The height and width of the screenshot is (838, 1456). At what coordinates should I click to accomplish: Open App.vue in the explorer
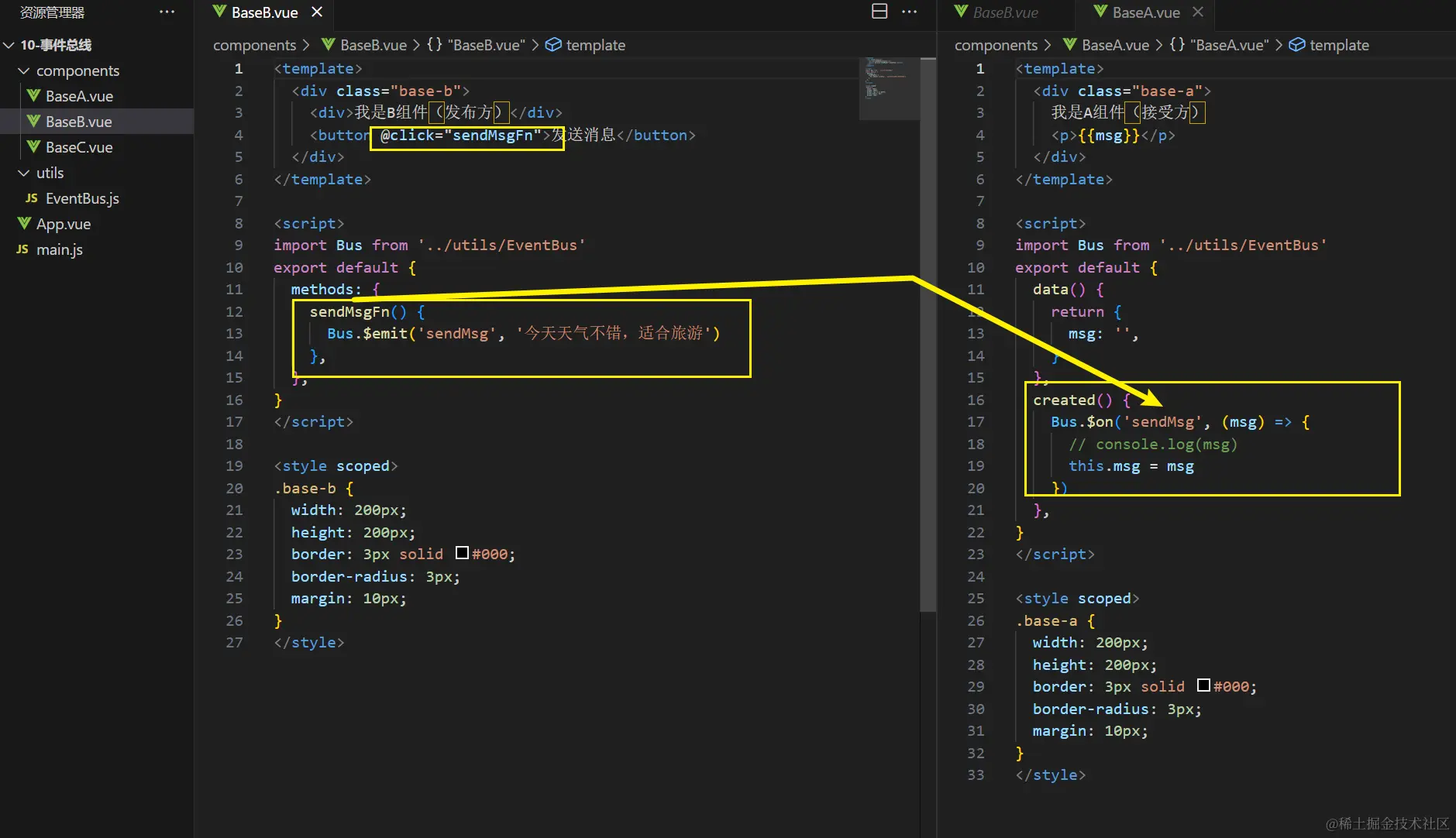coord(64,224)
